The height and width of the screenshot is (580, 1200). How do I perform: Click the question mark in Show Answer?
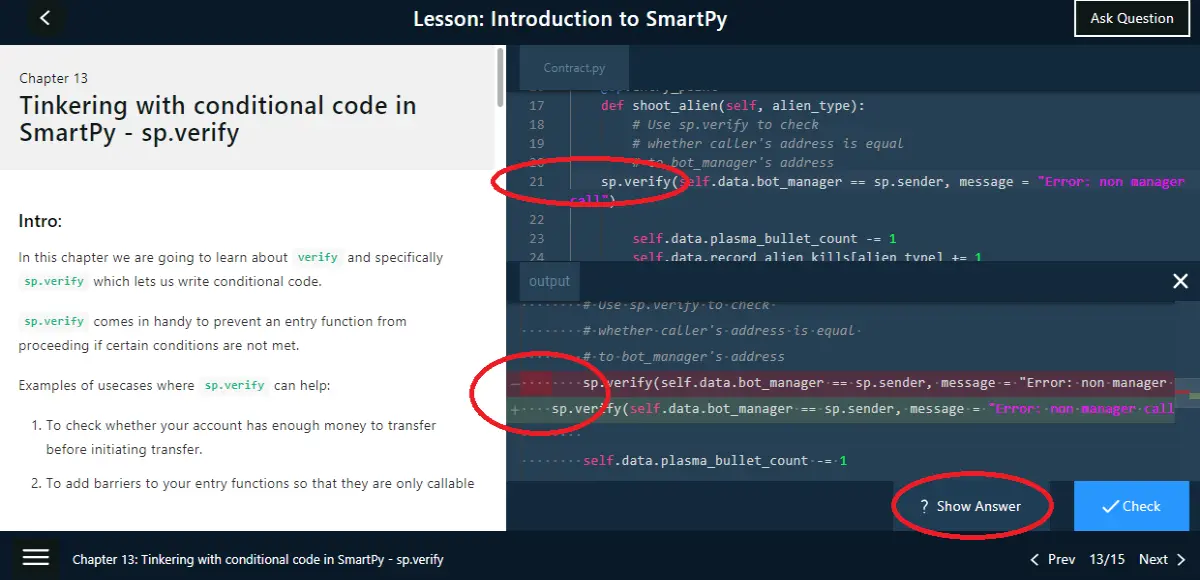pos(924,506)
